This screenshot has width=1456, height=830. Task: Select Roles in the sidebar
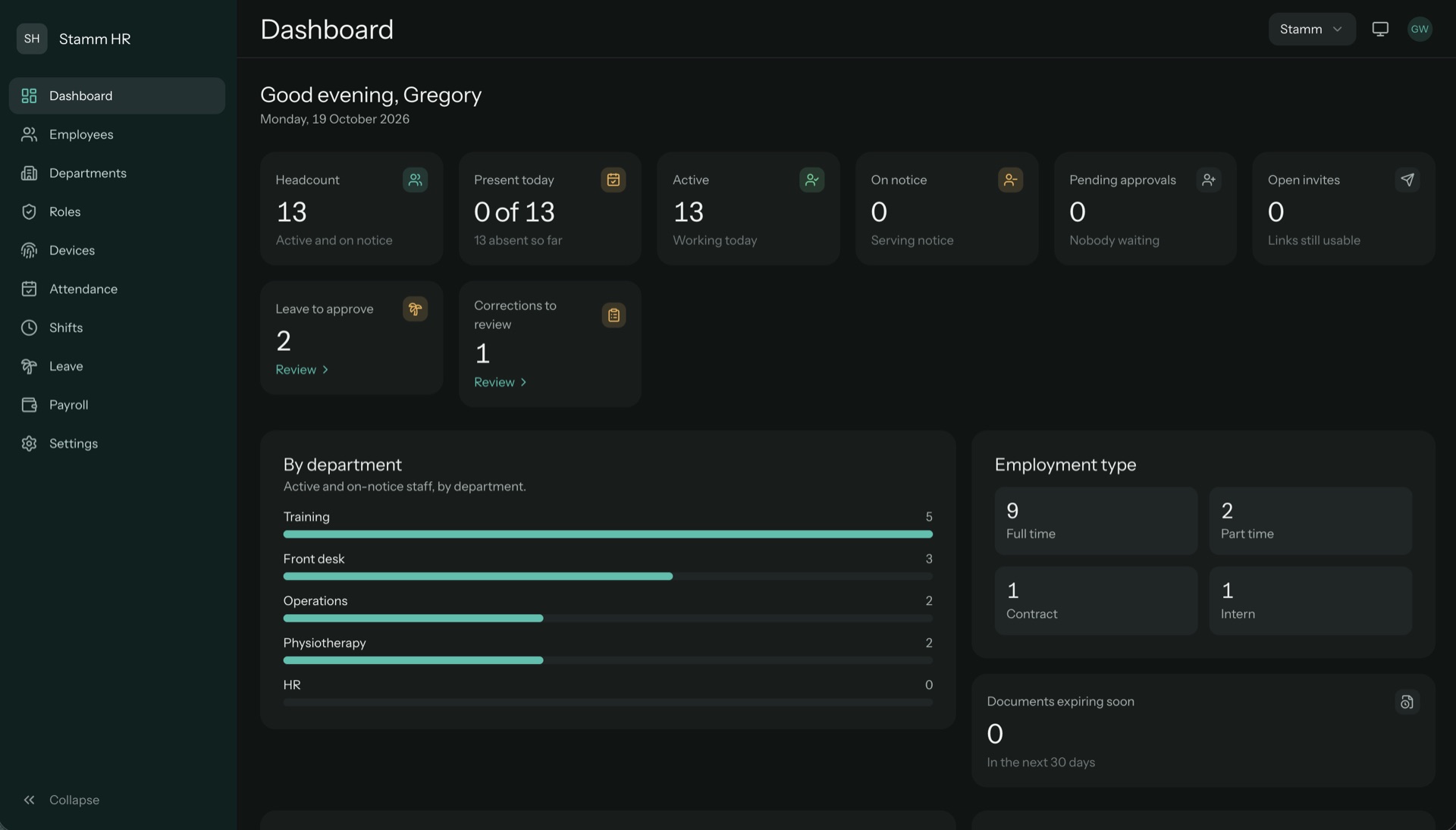tap(117, 211)
